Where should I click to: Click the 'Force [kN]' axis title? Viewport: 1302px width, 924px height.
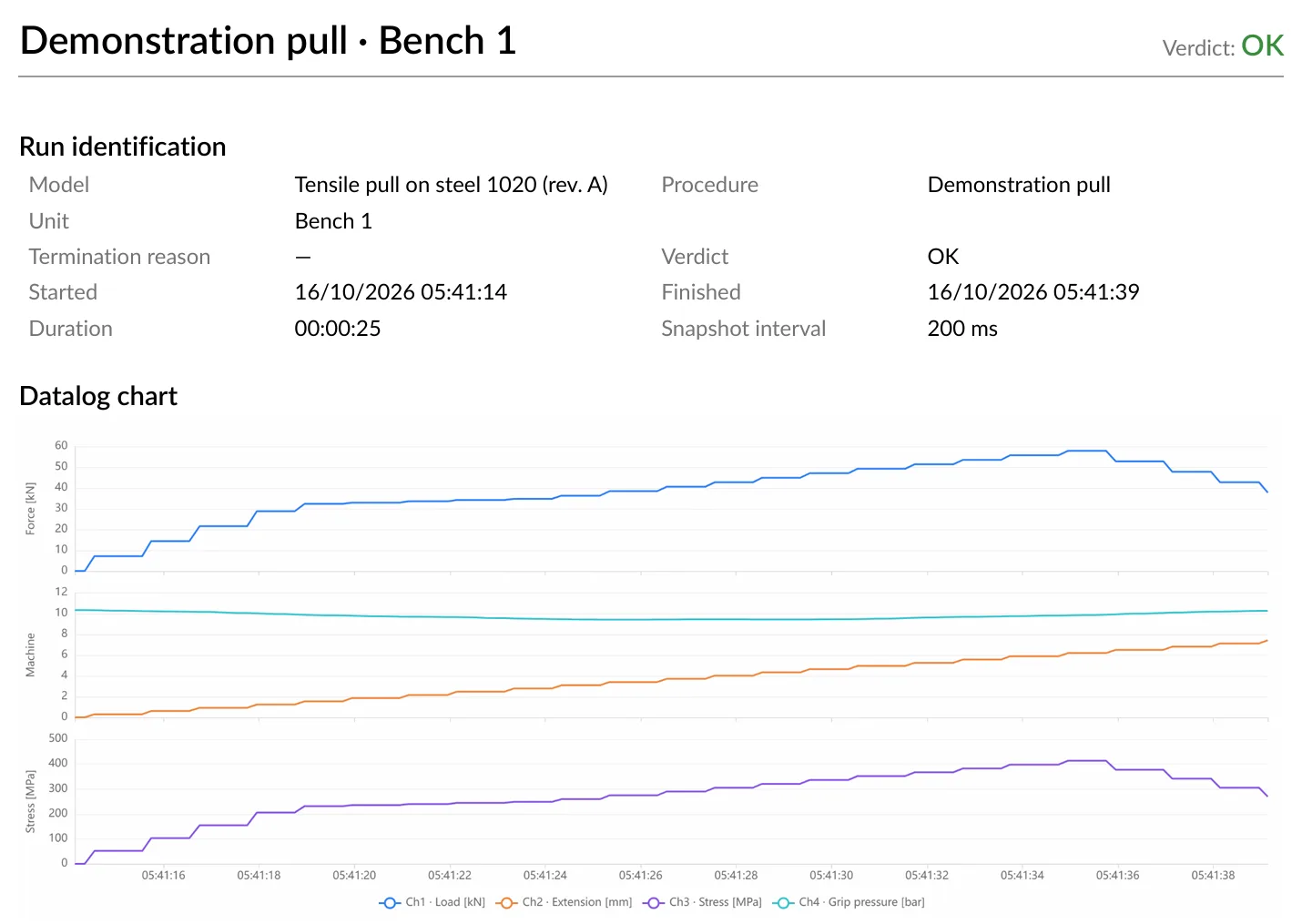pyautogui.click(x=31, y=508)
